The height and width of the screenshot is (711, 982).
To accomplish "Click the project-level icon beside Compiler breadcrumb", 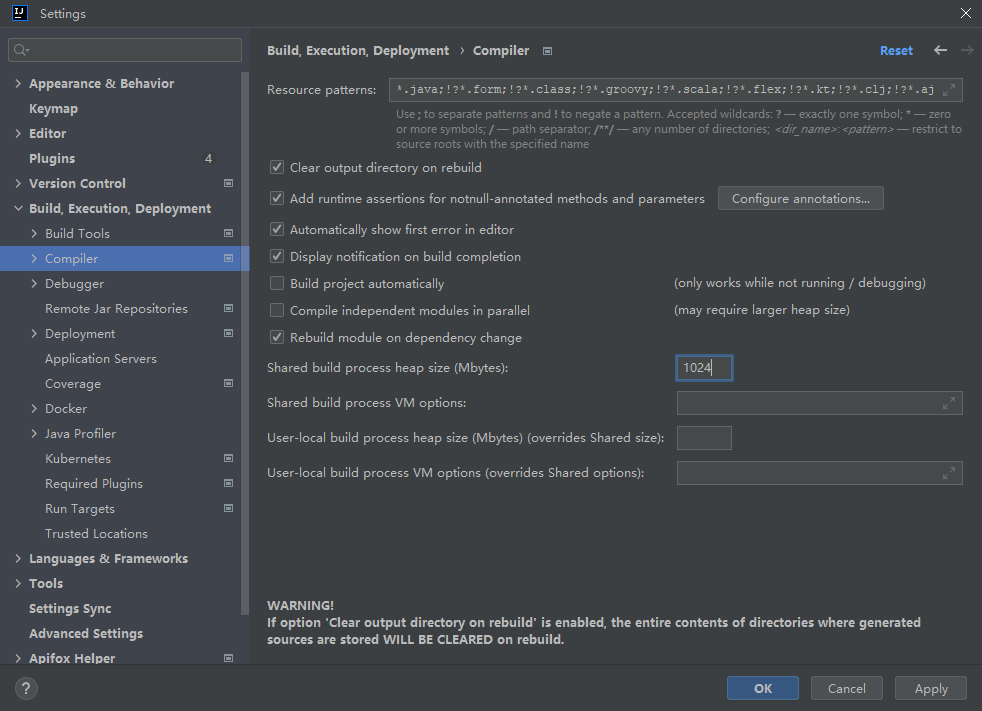I will coord(548,51).
